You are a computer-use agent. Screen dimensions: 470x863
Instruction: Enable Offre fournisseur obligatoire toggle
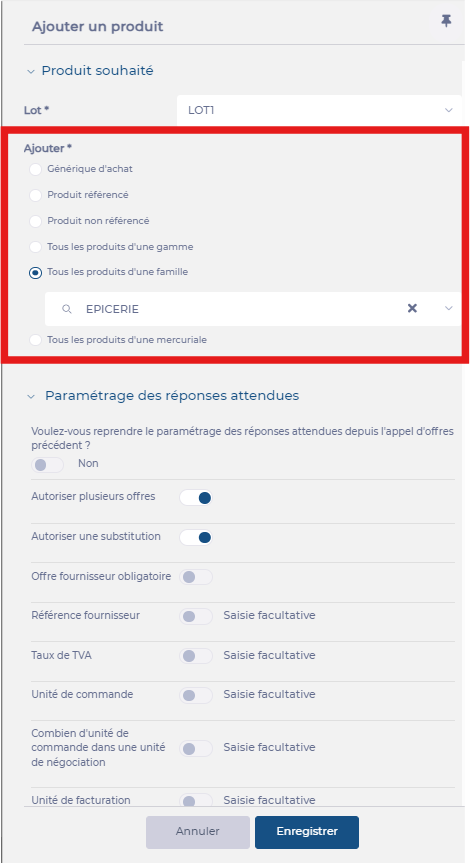coord(196,577)
